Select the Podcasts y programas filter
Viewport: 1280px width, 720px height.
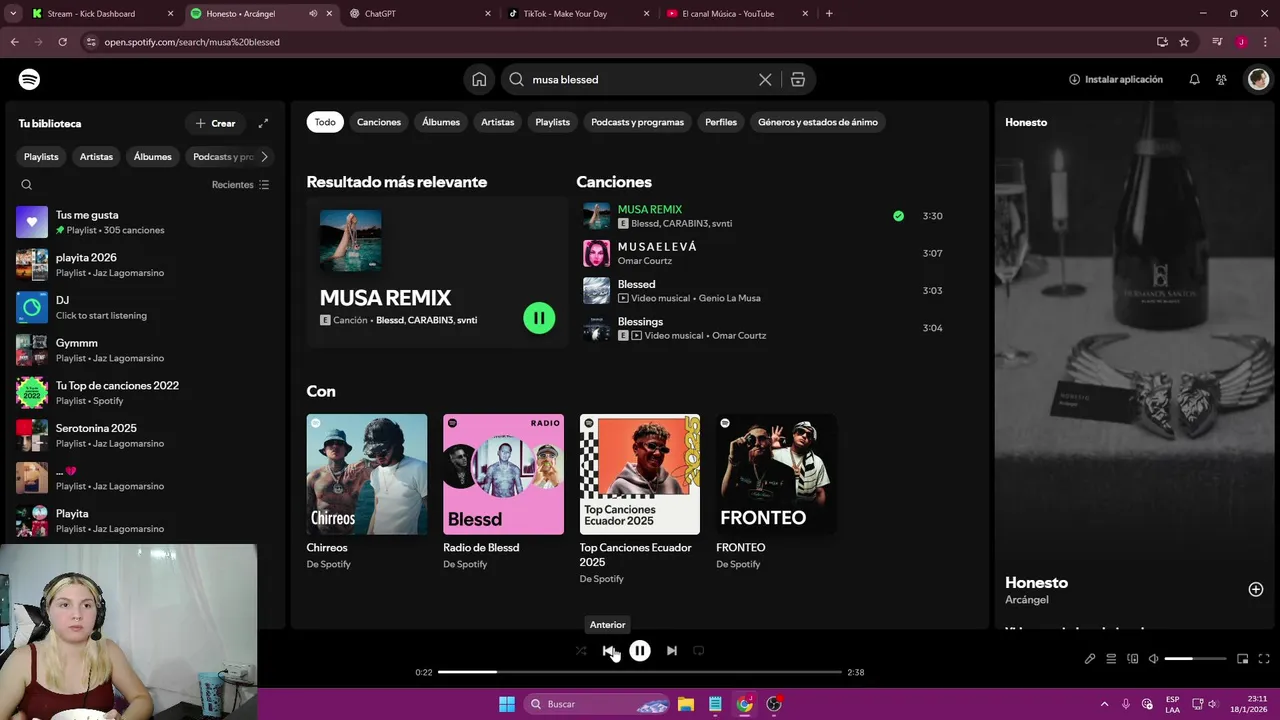tap(637, 122)
